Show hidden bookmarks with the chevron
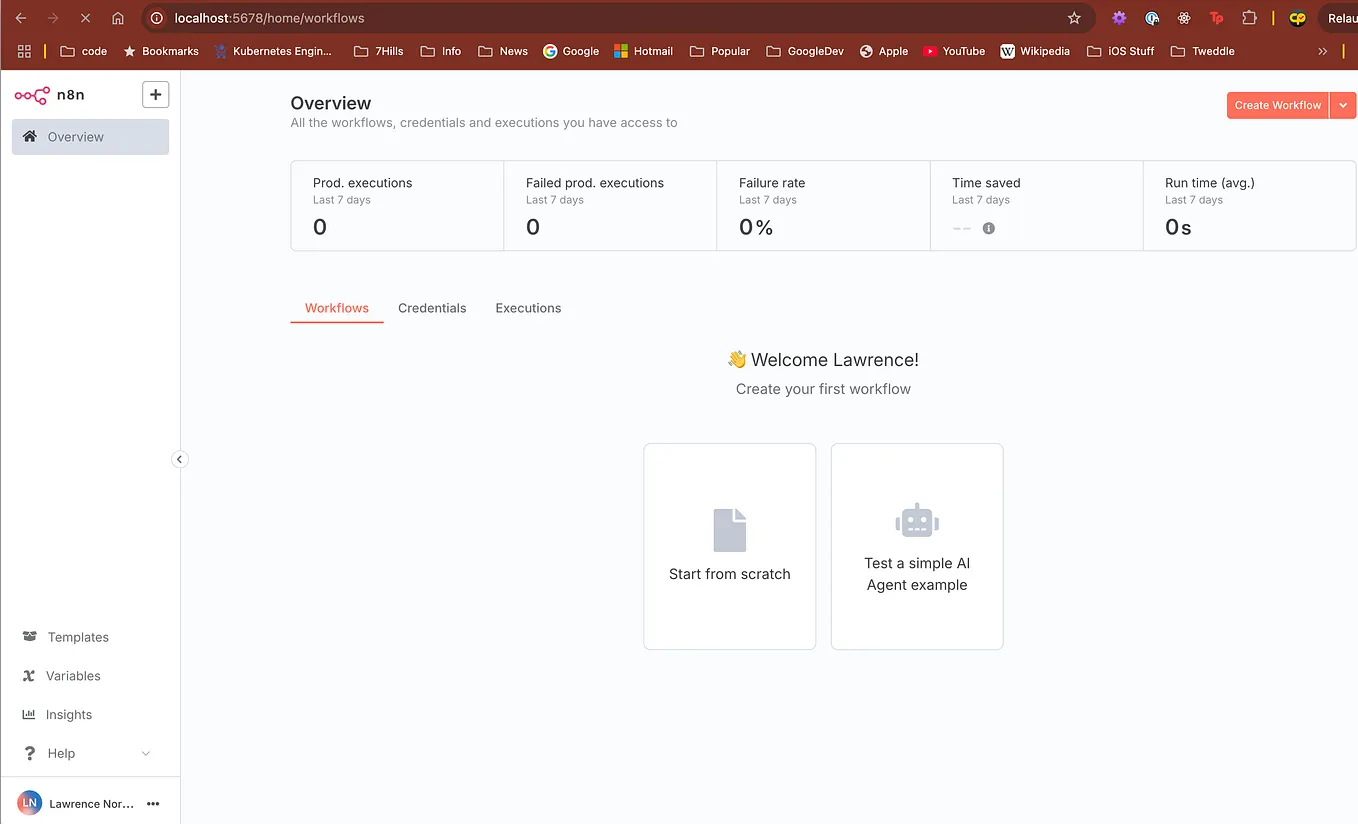1358x824 pixels. coord(1322,51)
